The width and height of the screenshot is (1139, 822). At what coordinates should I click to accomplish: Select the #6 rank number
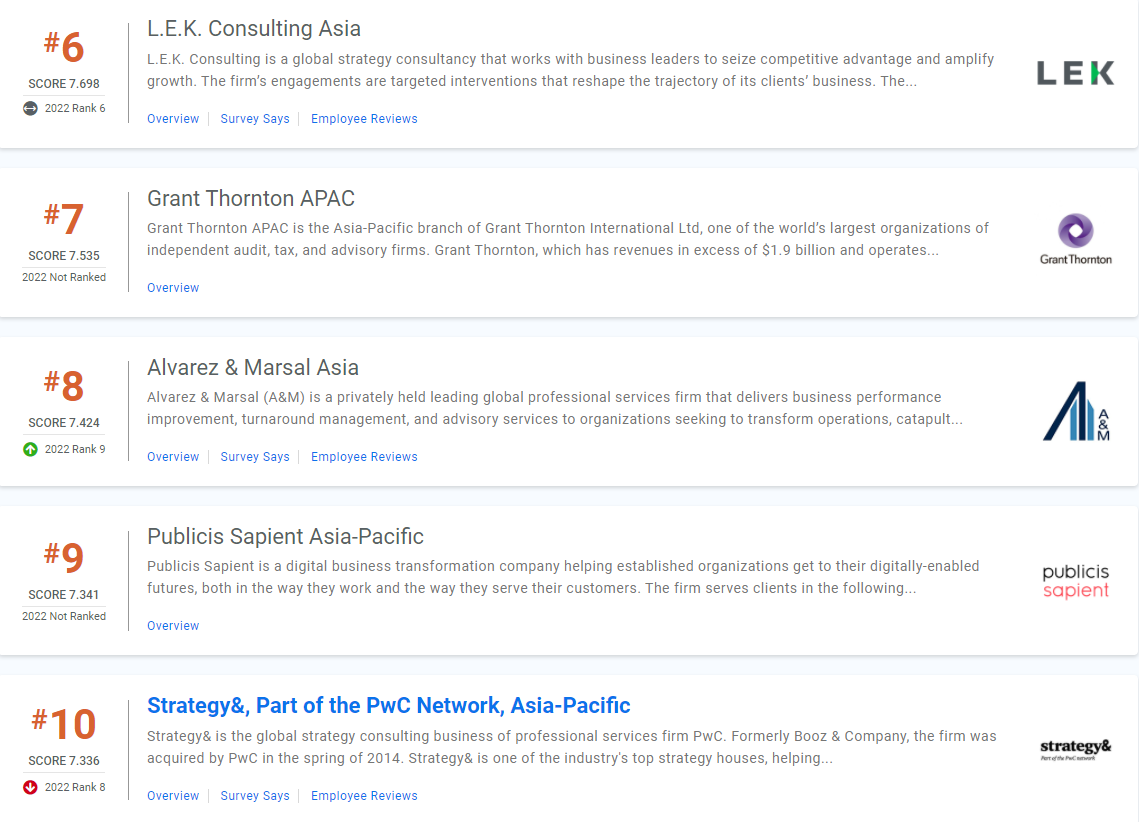click(x=64, y=46)
